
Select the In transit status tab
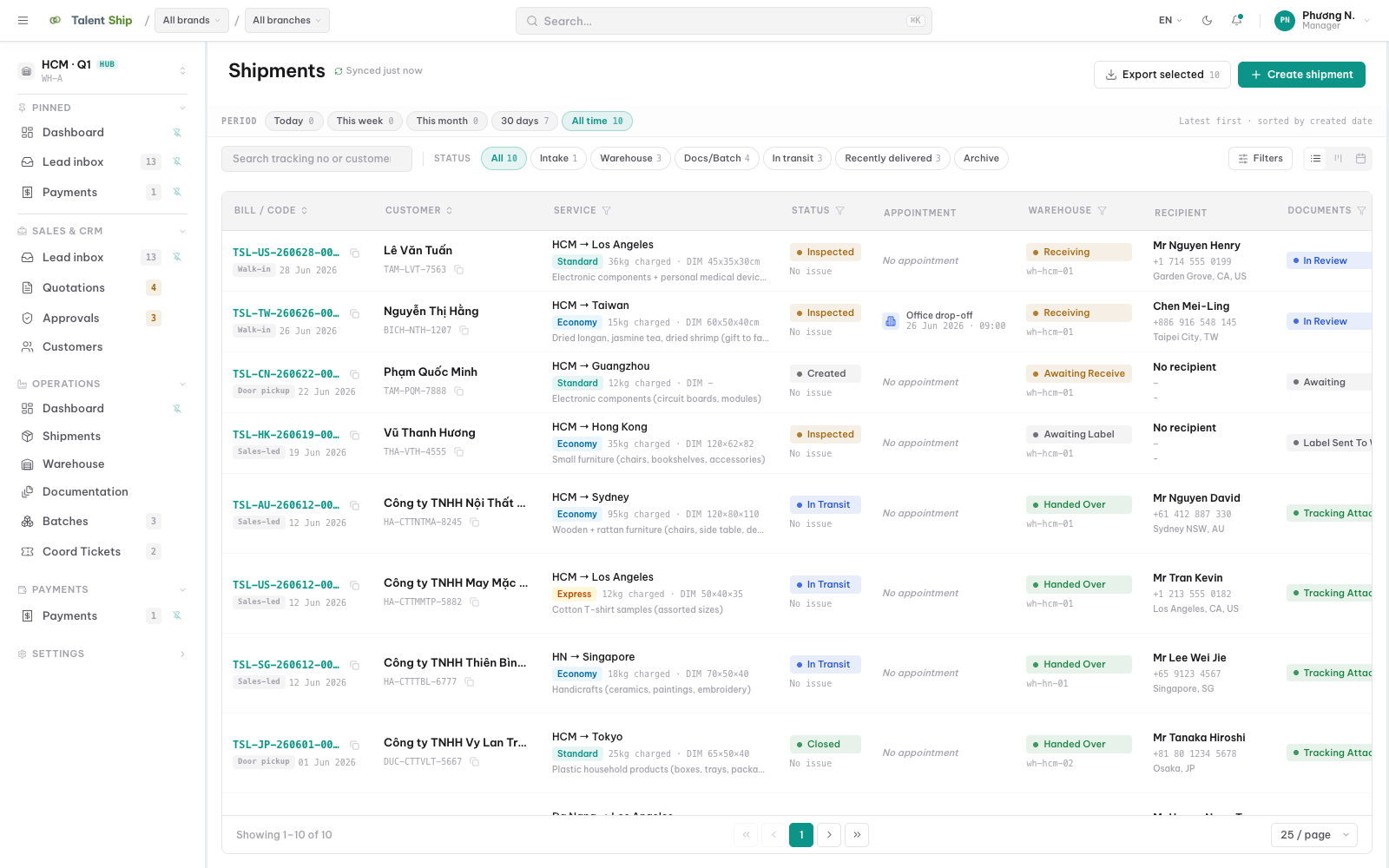pos(797,158)
